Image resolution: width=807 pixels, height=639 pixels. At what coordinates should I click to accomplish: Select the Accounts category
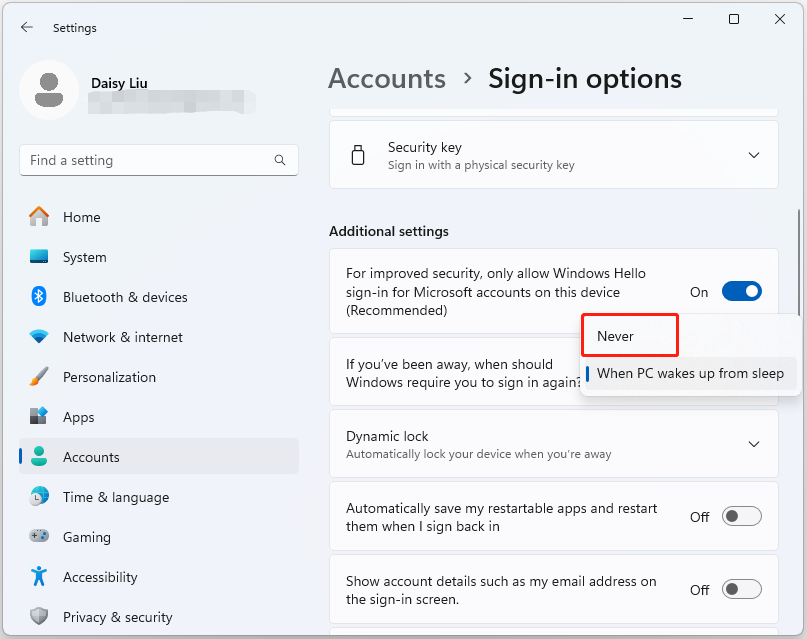(x=159, y=456)
